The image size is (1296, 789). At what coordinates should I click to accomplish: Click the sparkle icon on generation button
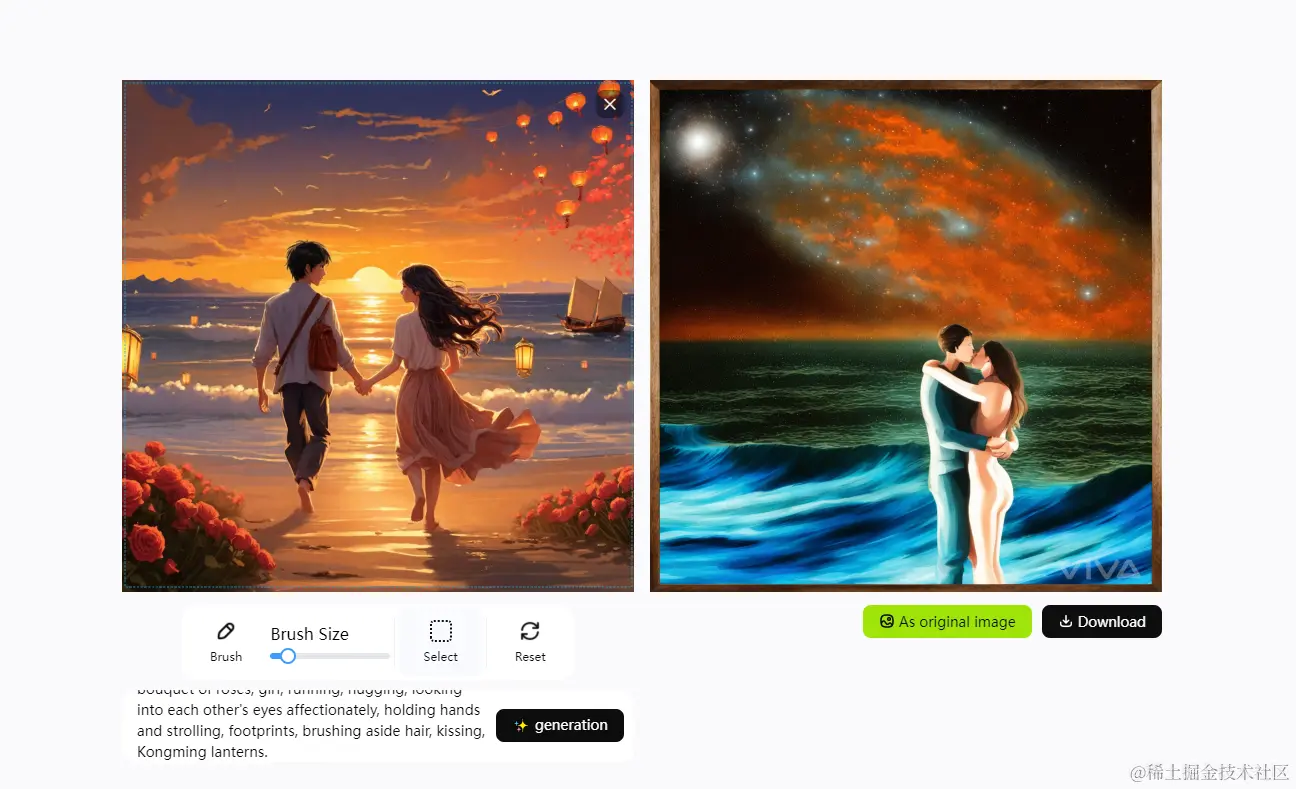click(x=521, y=726)
